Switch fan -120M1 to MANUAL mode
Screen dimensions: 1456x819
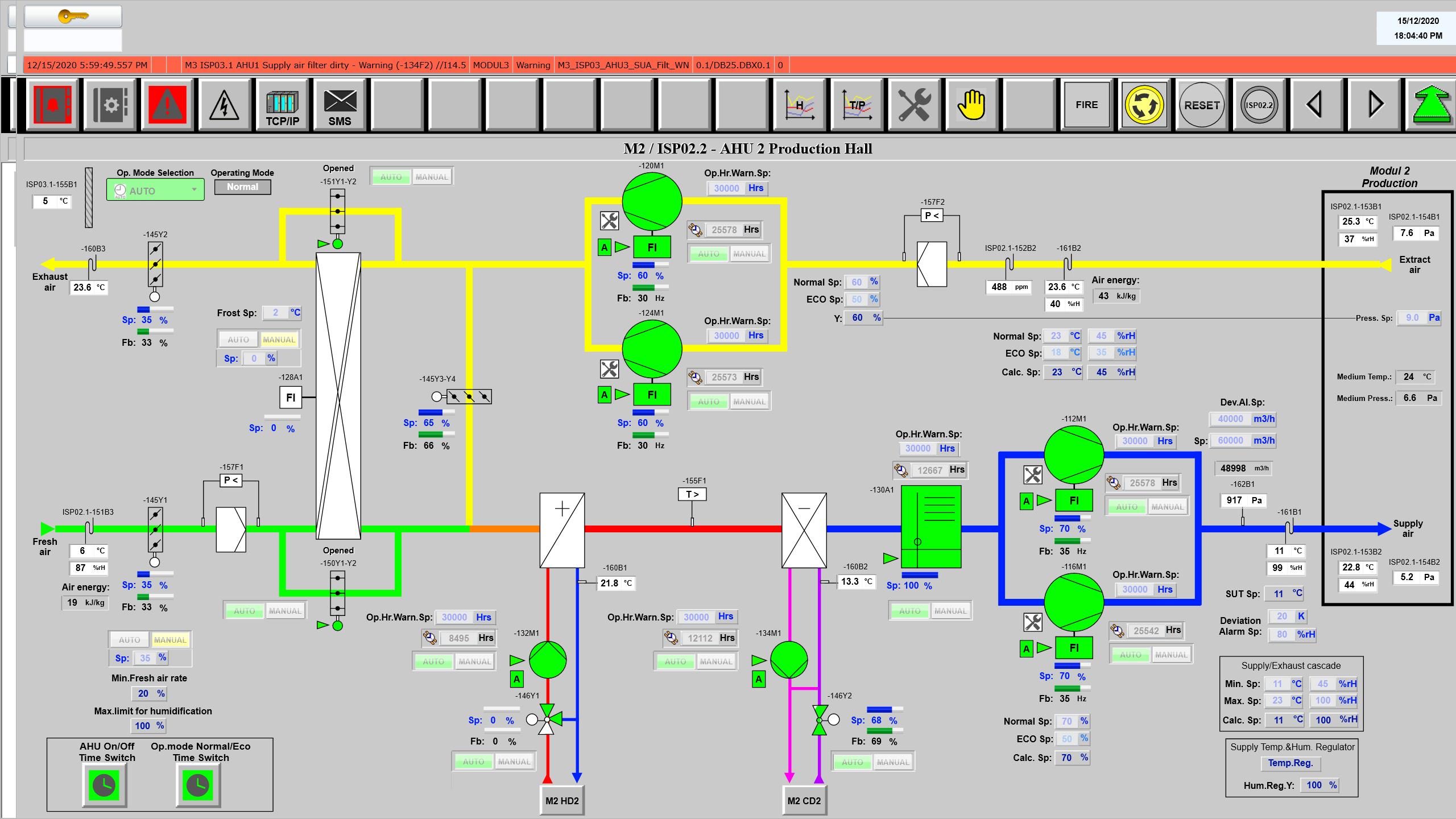(749, 254)
